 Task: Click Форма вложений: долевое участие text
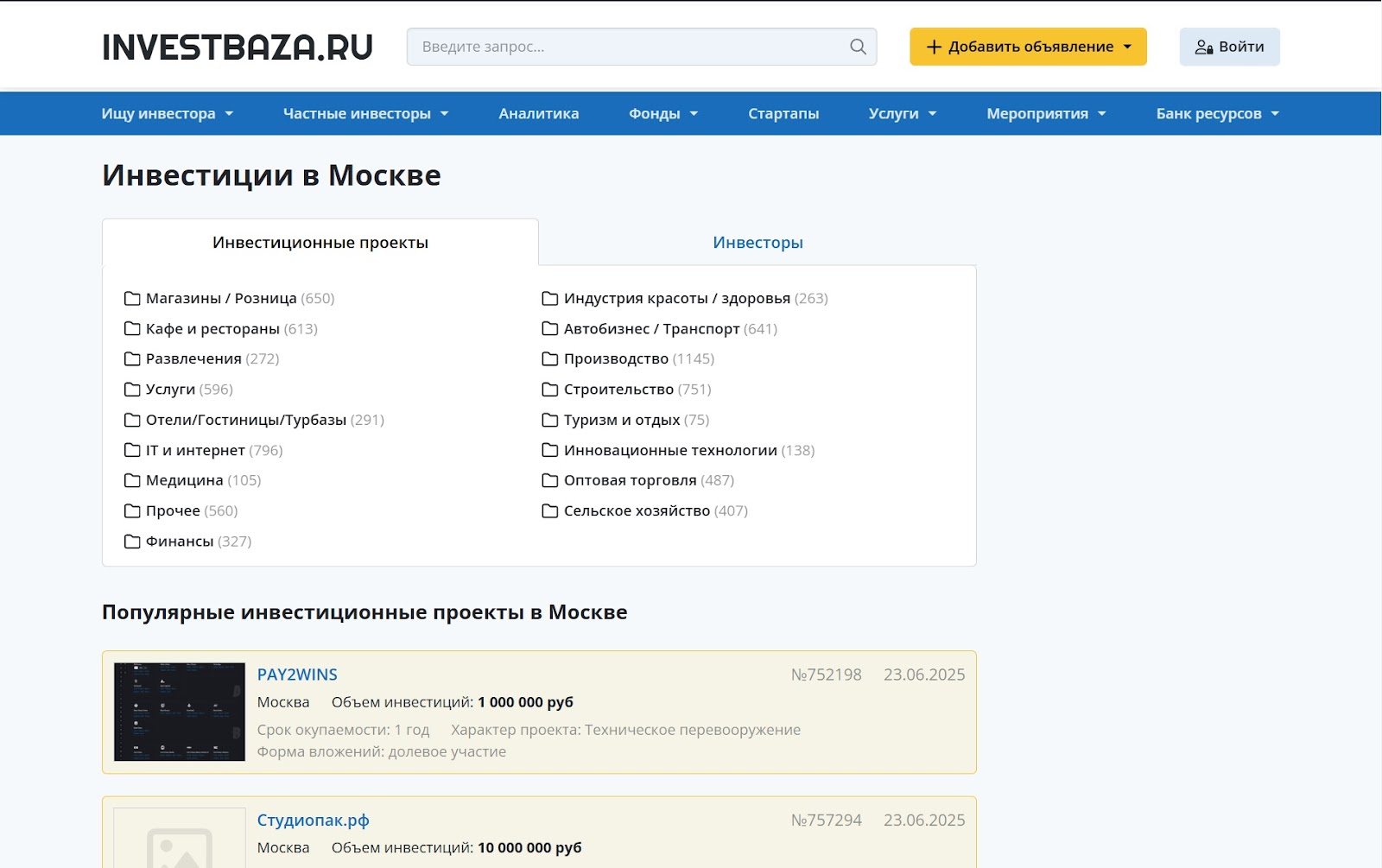(x=382, y=751)
